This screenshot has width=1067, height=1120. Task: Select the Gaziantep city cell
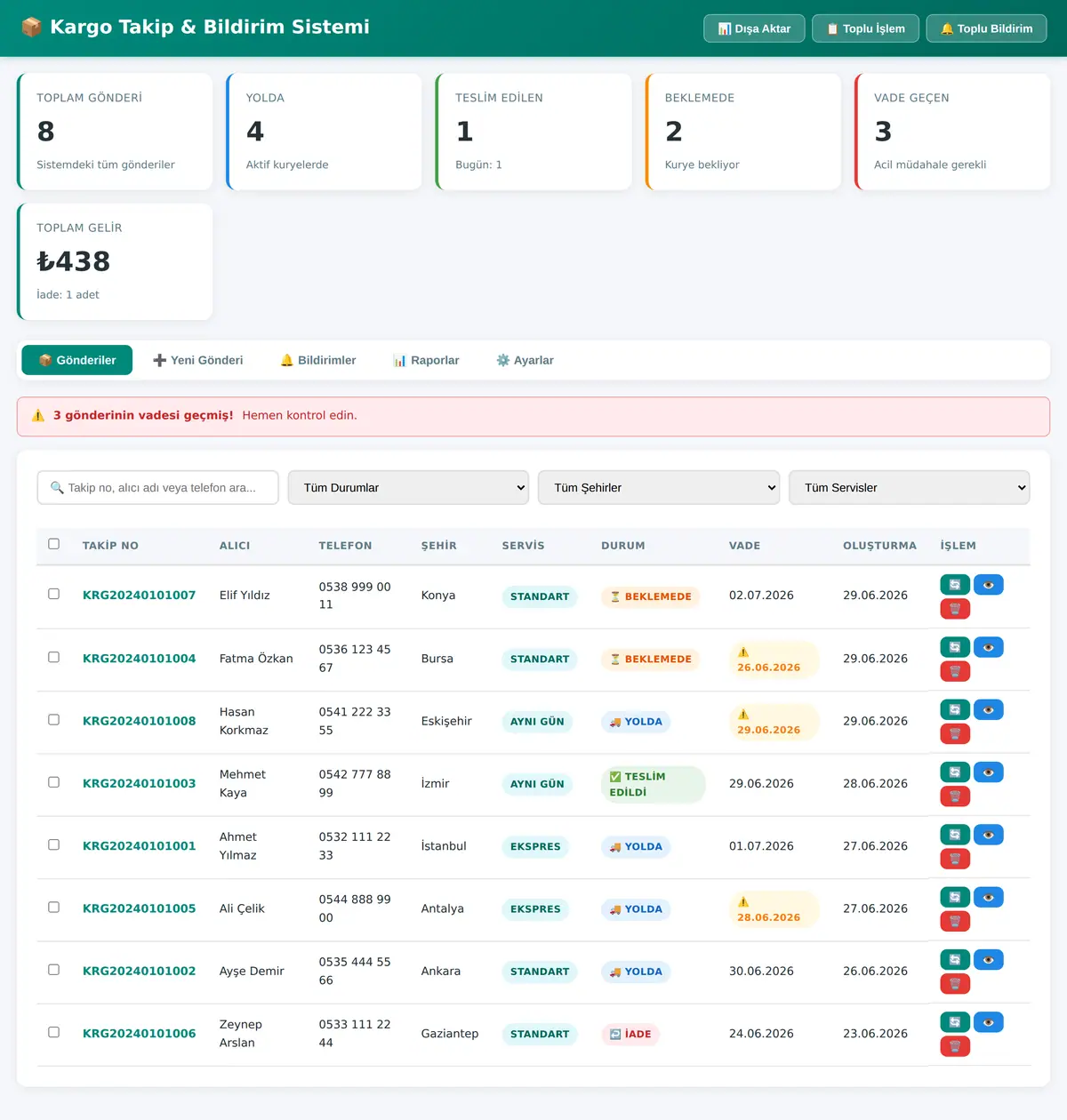pyautogui.click(x=450, y=1034)
